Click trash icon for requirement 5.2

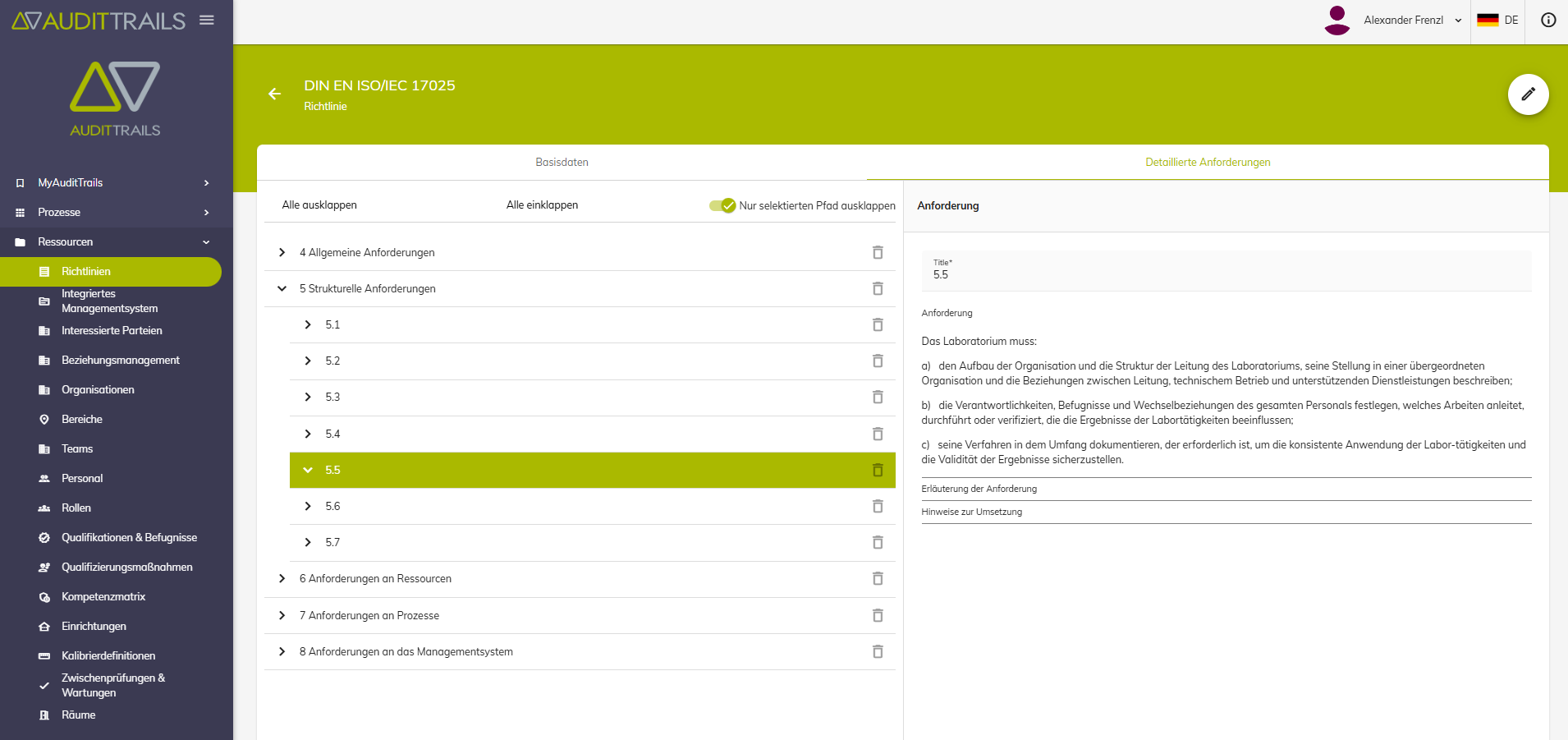coord(878,361)
